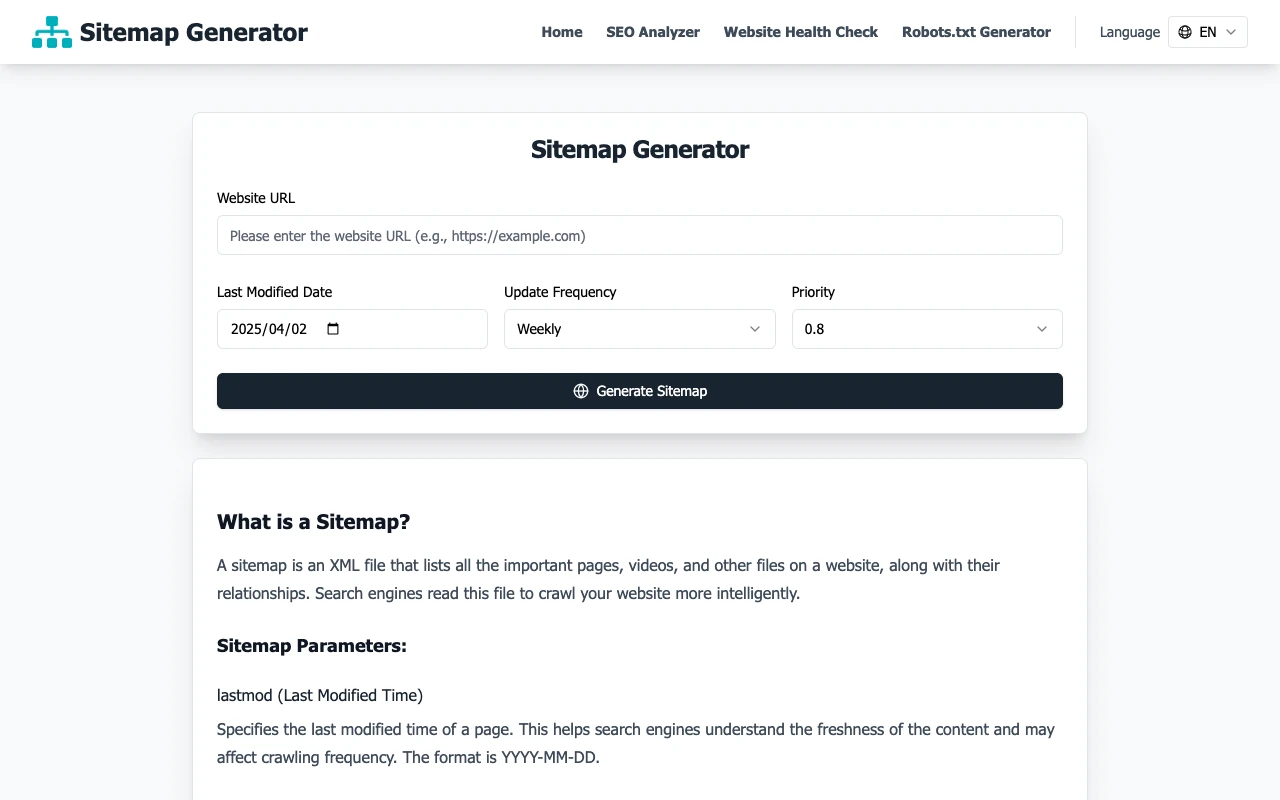The width and height of the screenshot is (1280, 800).
Task: Click the Sitemap Generator page heading
Action: point(639,149)
